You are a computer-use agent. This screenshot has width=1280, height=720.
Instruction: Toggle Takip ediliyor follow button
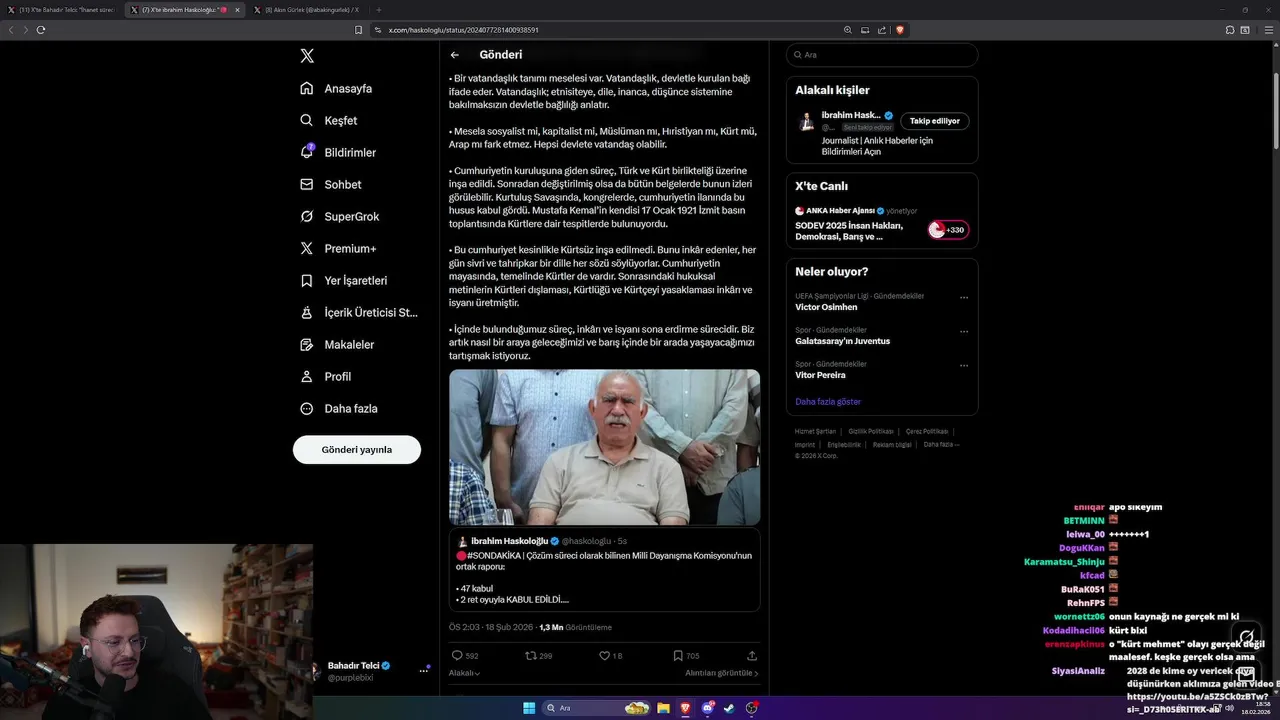point(935,121)
